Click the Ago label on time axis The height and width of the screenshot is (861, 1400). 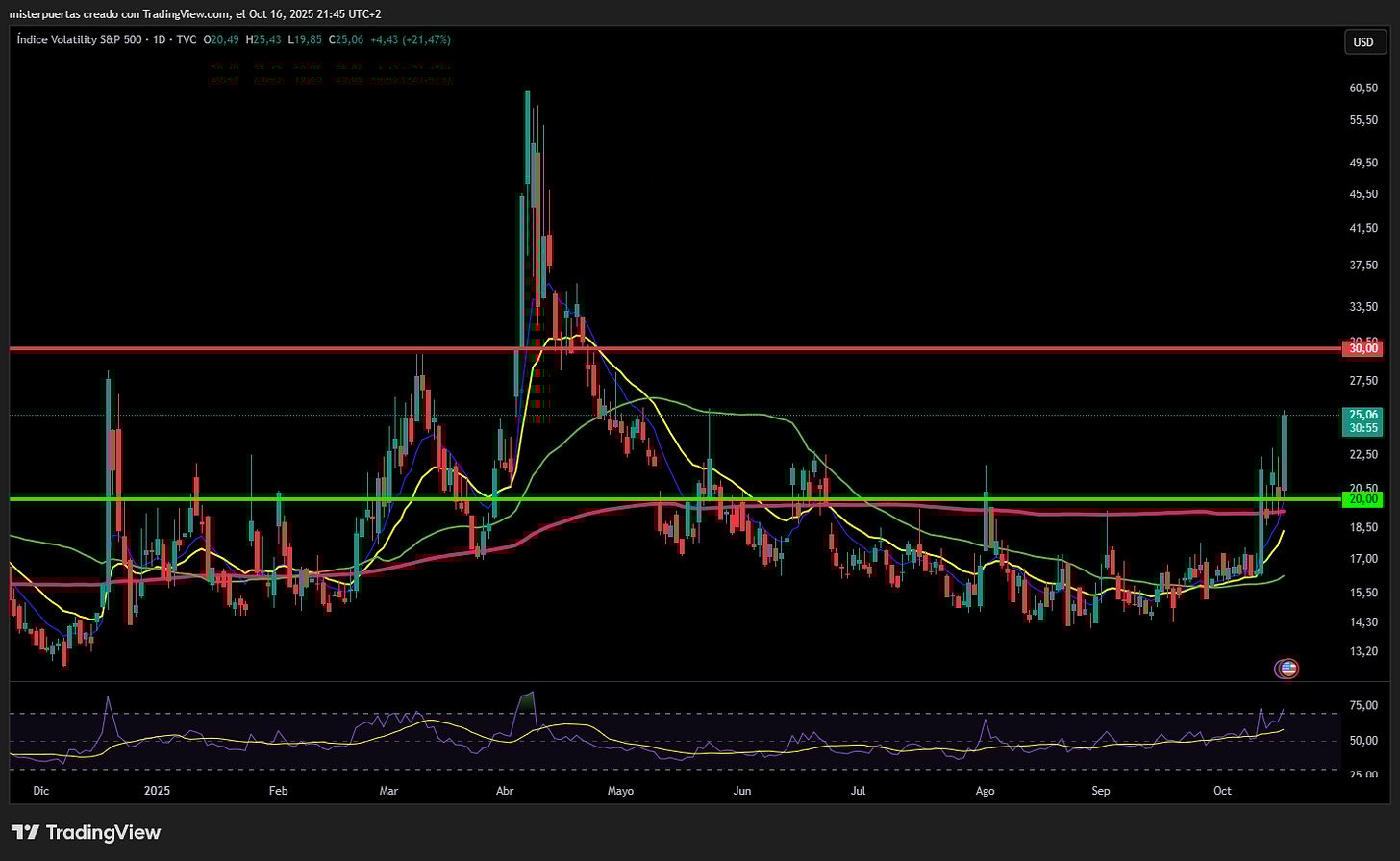[x=985, y=791]
